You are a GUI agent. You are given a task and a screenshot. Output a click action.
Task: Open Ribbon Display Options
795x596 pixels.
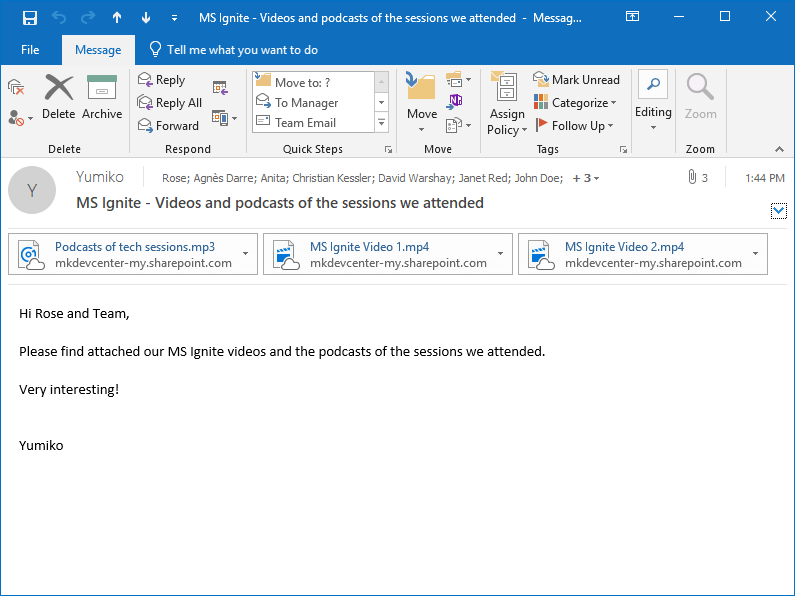[x=632, y=17]
